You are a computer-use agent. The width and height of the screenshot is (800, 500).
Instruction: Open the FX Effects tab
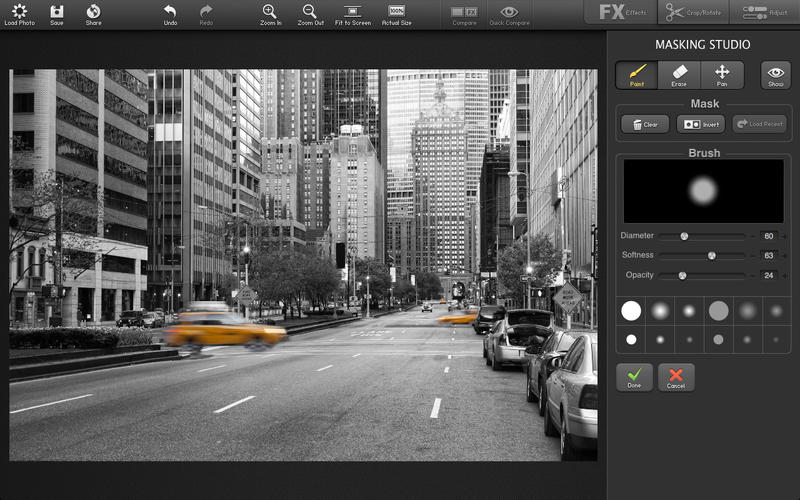coord(621,12)
